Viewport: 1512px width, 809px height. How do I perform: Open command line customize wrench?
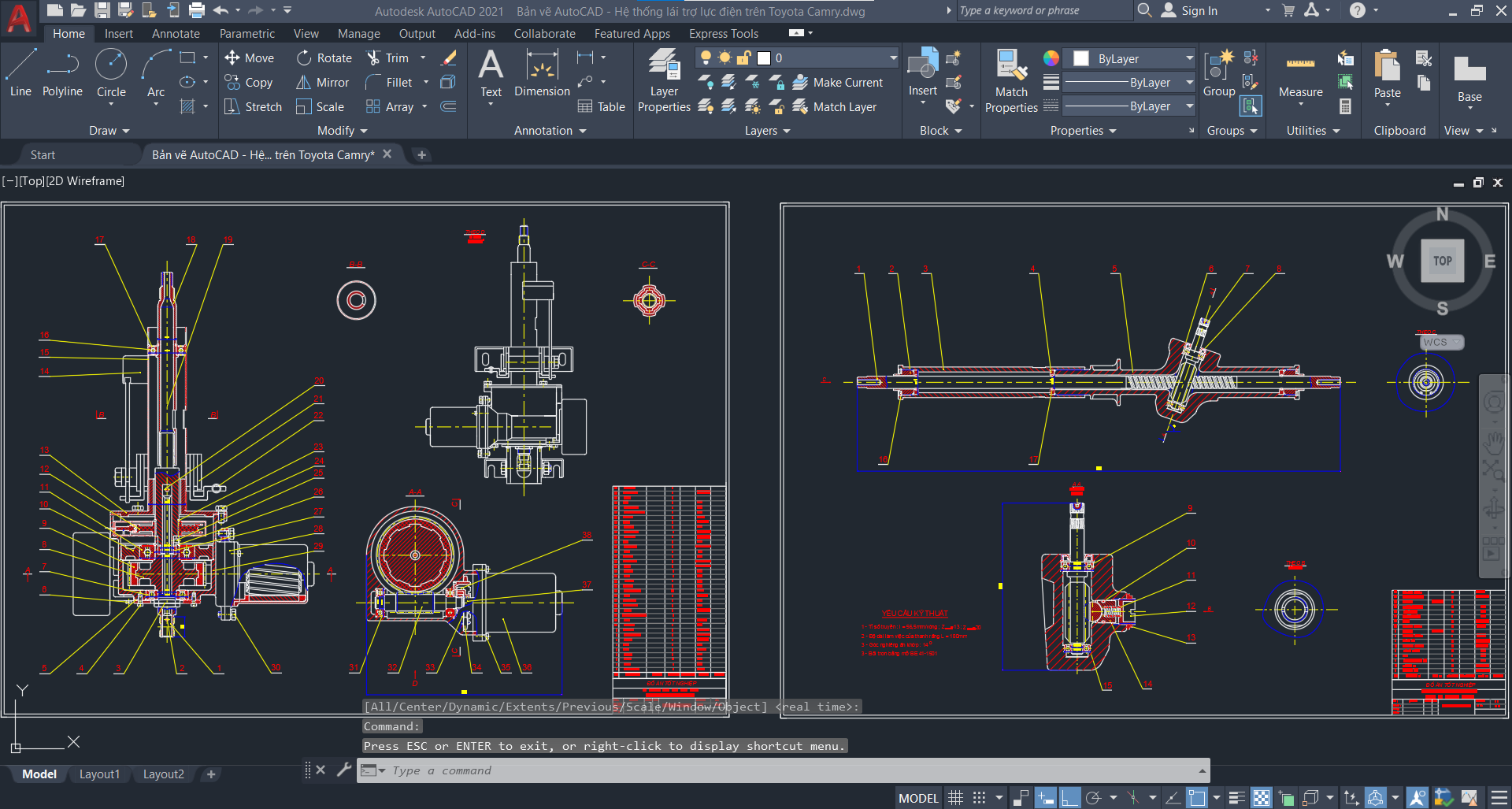click(344, 770)
